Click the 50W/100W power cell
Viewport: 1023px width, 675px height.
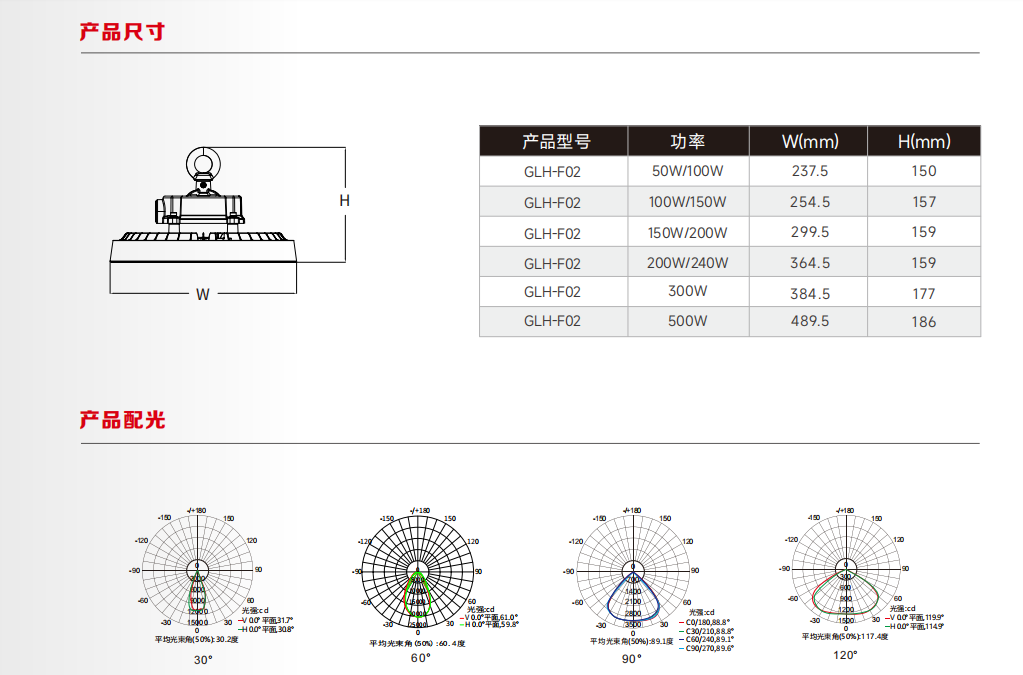pos(687,171)
